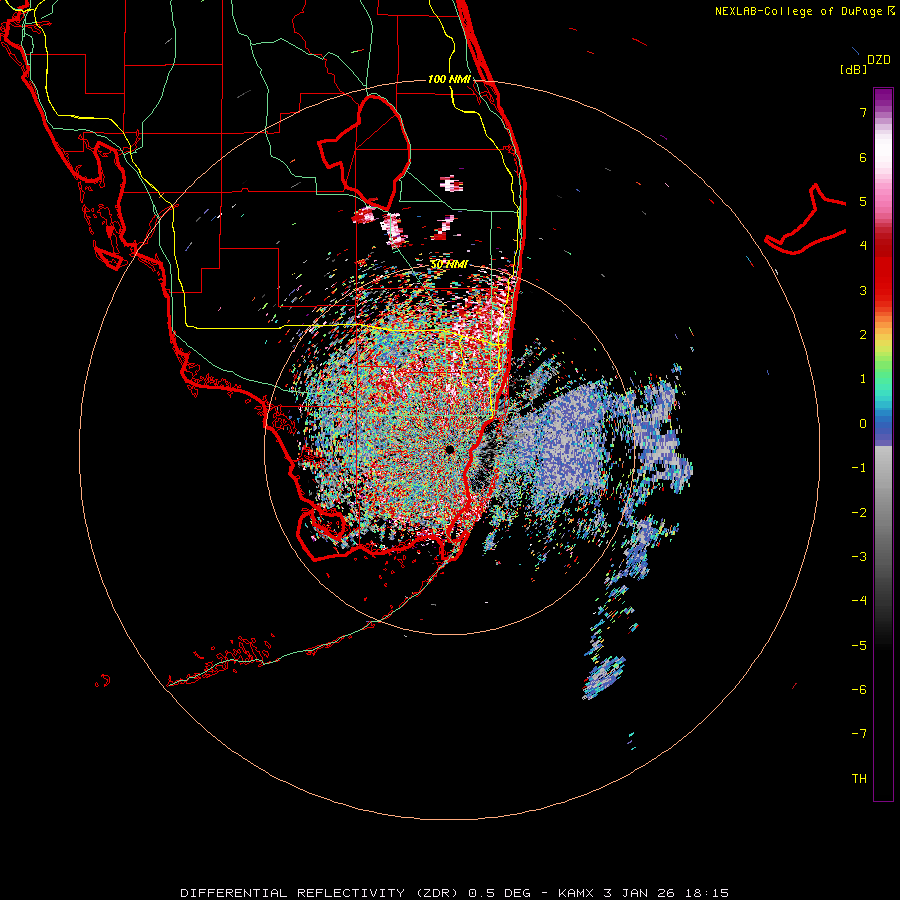Click the 0 value on the color scale

pos(863,424)
